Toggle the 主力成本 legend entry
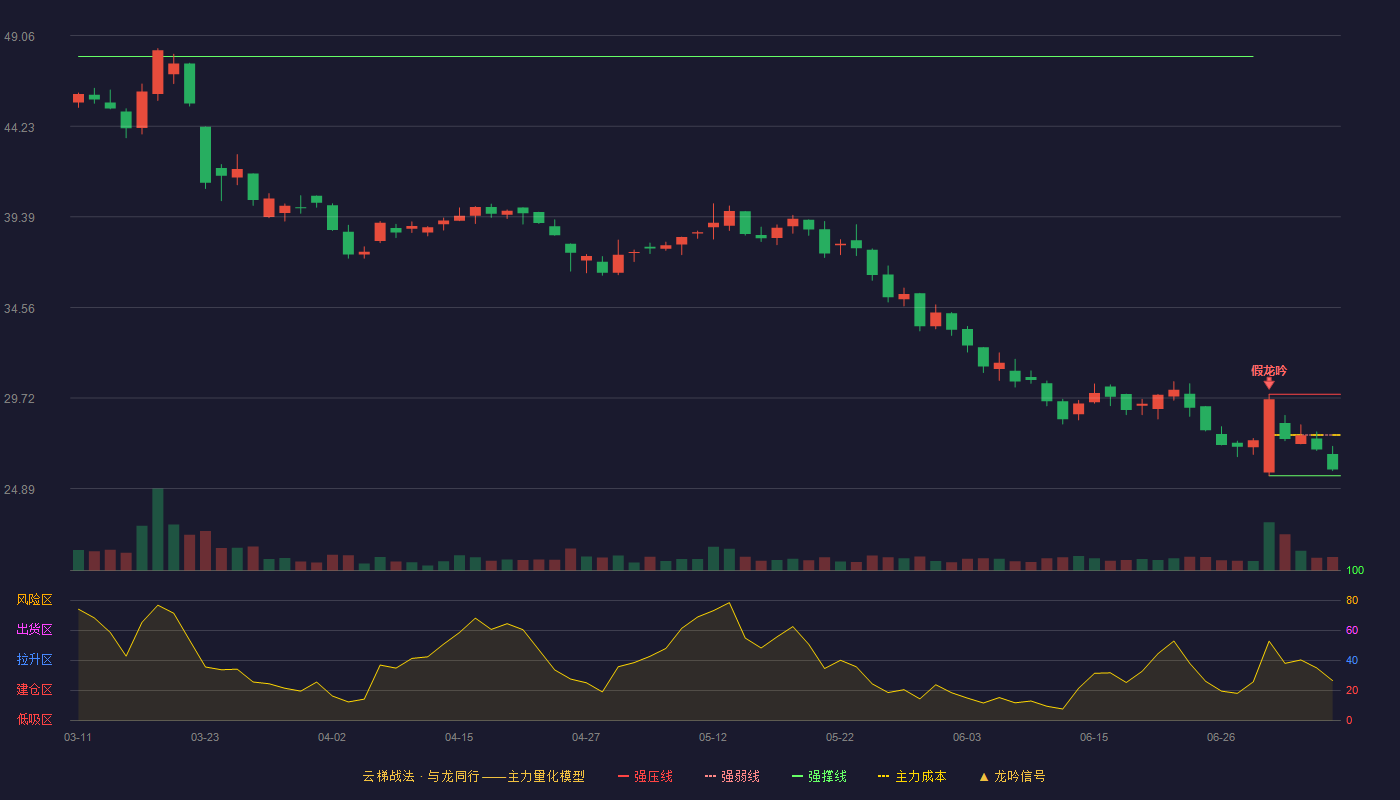 [x=912, y=776]
